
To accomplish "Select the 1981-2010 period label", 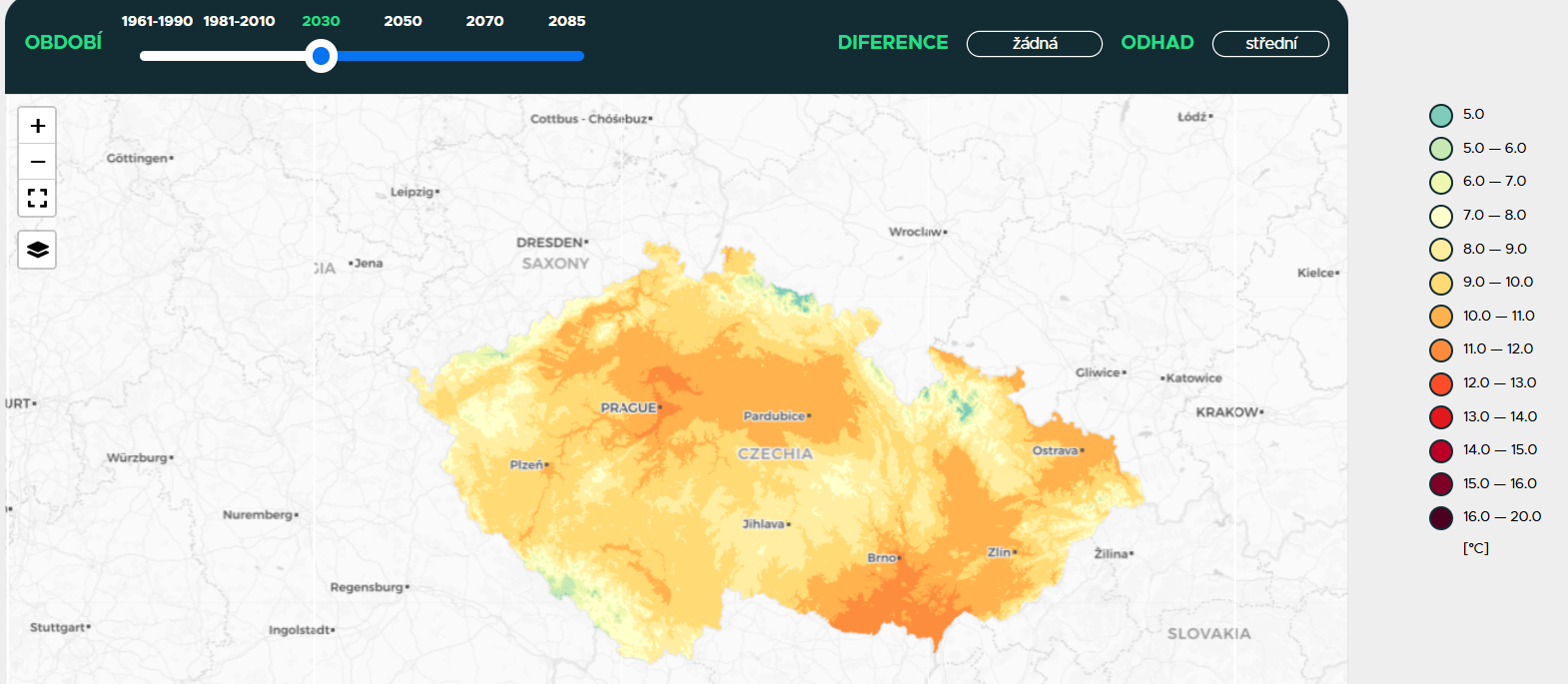I will click(239, 21).
